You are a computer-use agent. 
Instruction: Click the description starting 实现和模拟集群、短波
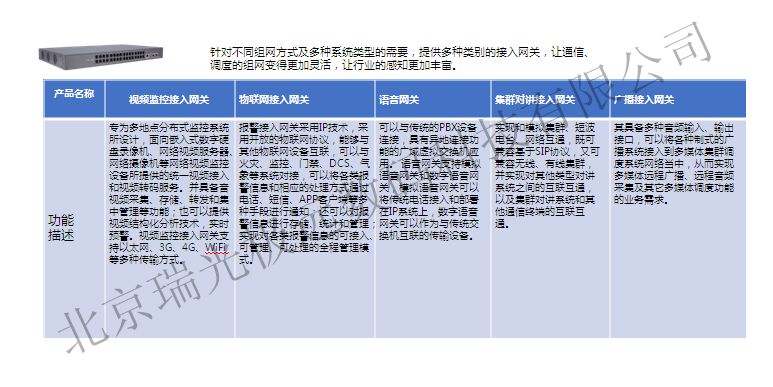coord(547,175)
